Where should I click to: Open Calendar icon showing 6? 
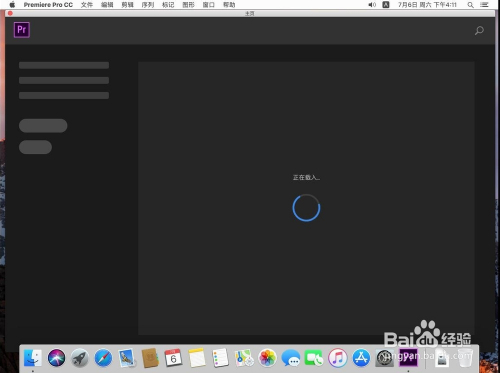(x=173, y=358)
